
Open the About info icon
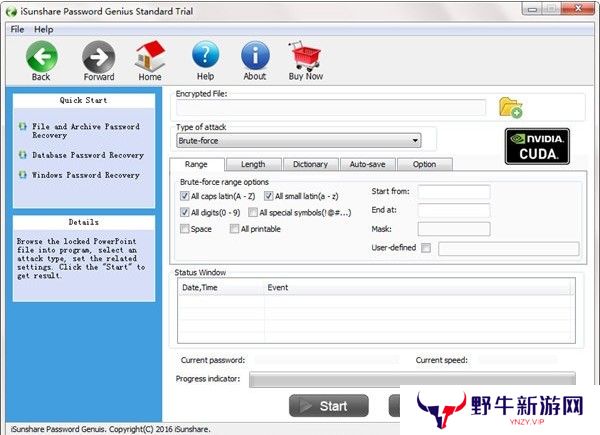coord(255,56)
